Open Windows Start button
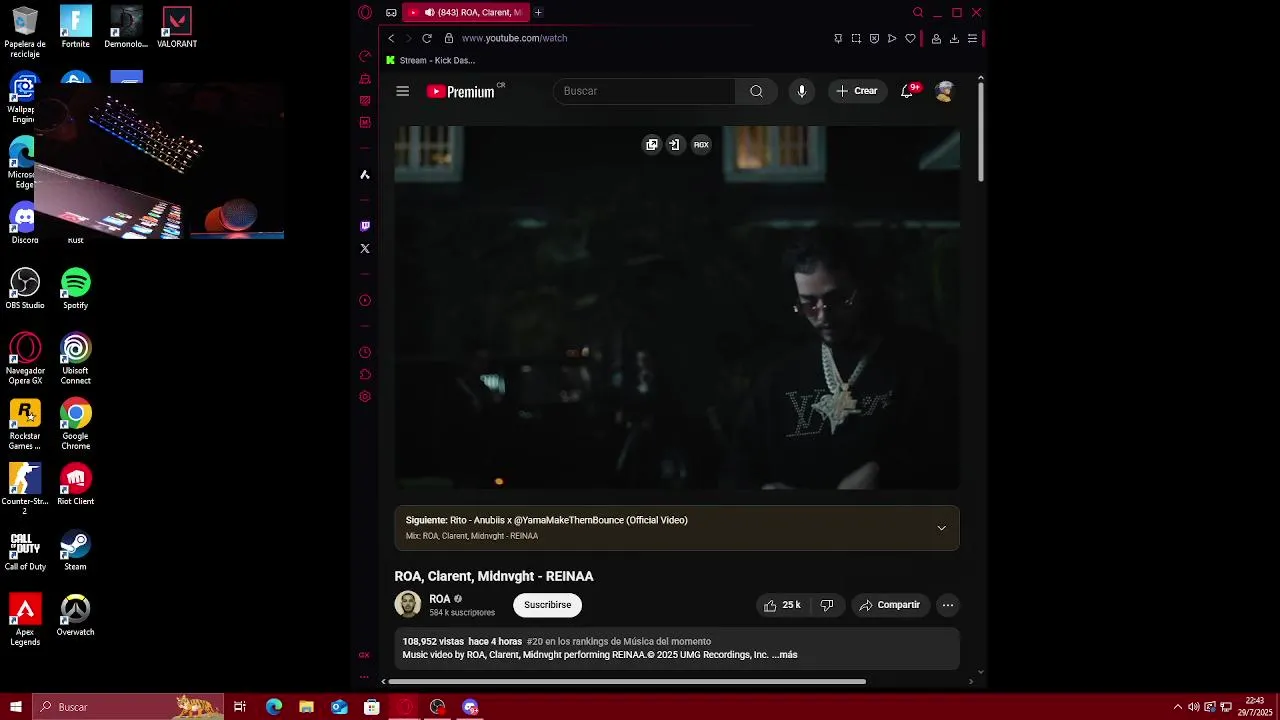 tap(16, 707)
